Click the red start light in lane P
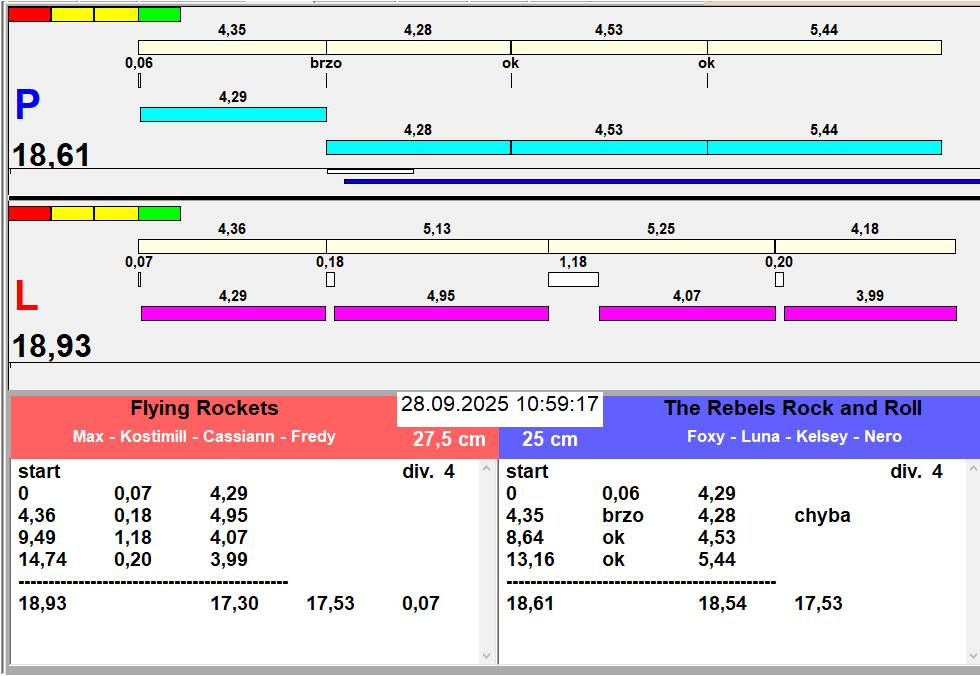Screen dimensions: 980x676 30,14
